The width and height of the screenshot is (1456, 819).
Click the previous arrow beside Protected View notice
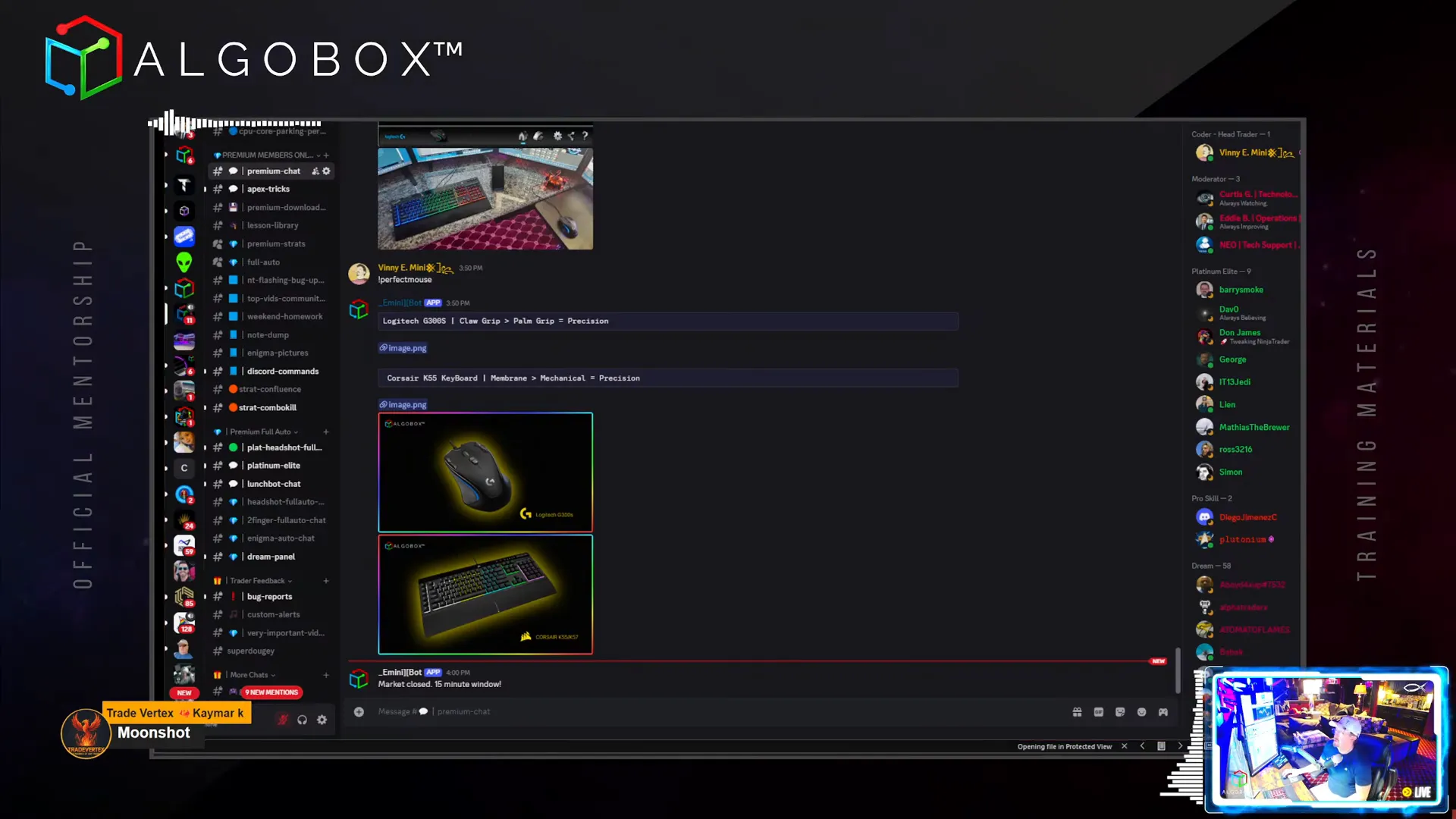pyautogui.click(x=1143, y=746)
